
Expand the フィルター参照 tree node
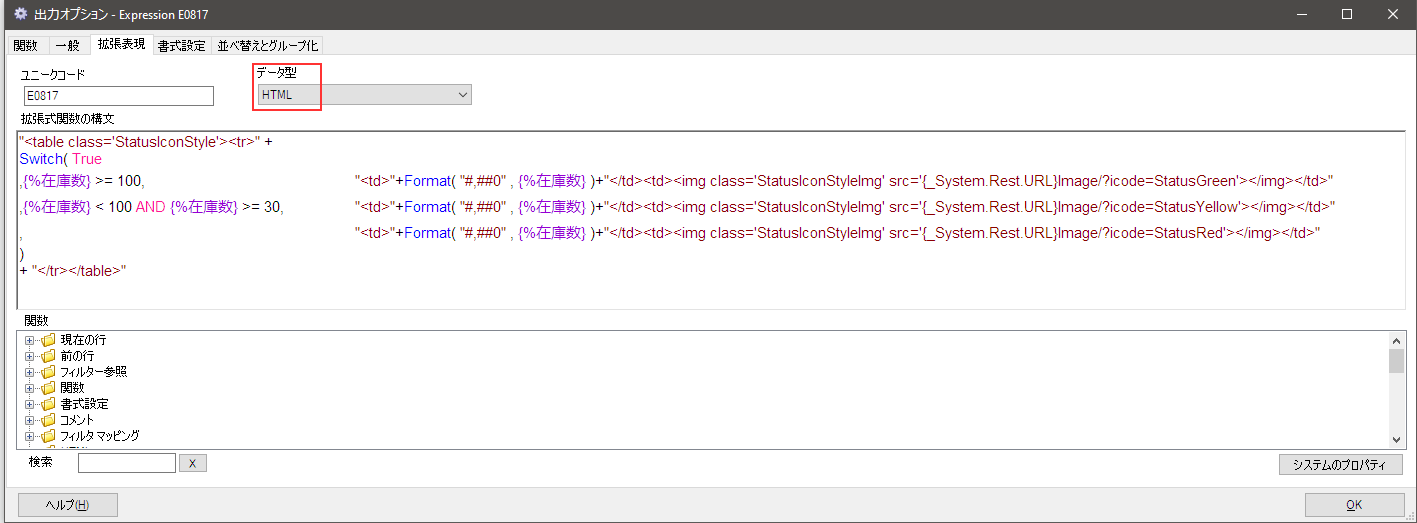(x=30, y=372)
